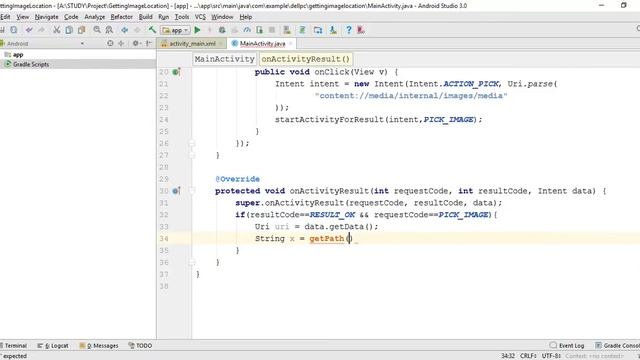640x360 pixels.
Task: Select the app module in project tree
Action: coord(18,55)
